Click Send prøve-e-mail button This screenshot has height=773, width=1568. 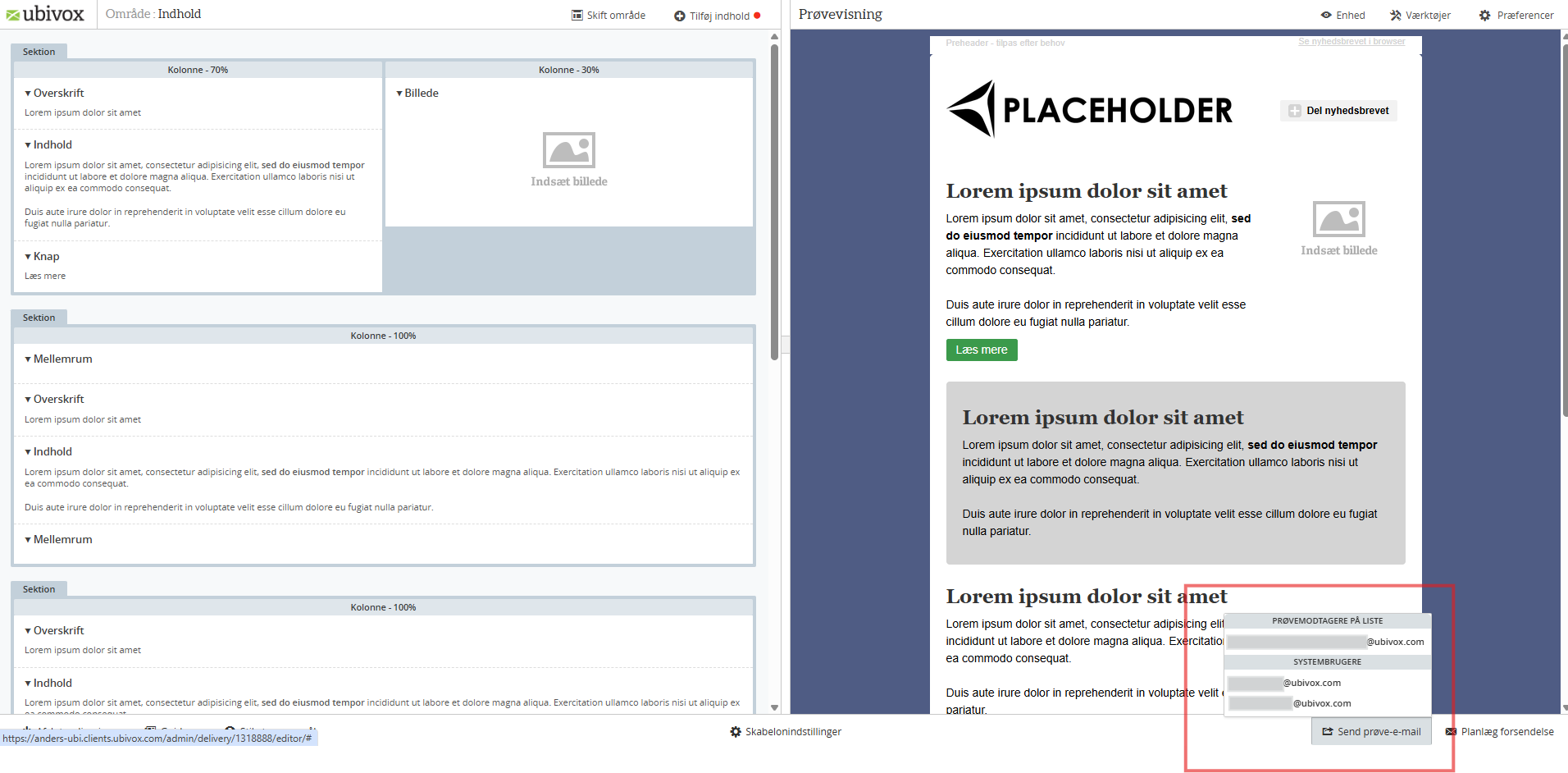tap(1371, 732)
